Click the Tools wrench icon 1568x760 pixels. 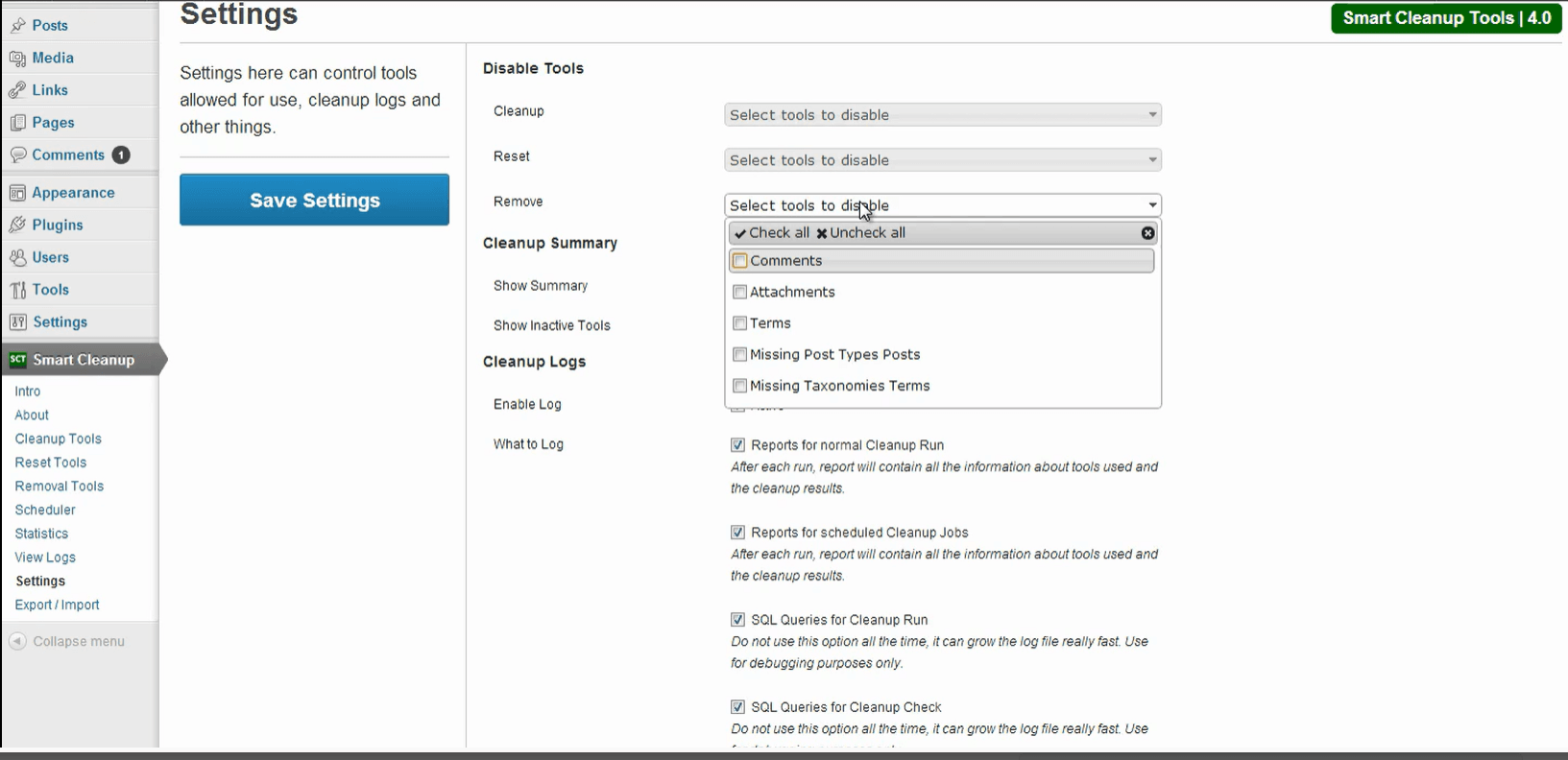17,290
